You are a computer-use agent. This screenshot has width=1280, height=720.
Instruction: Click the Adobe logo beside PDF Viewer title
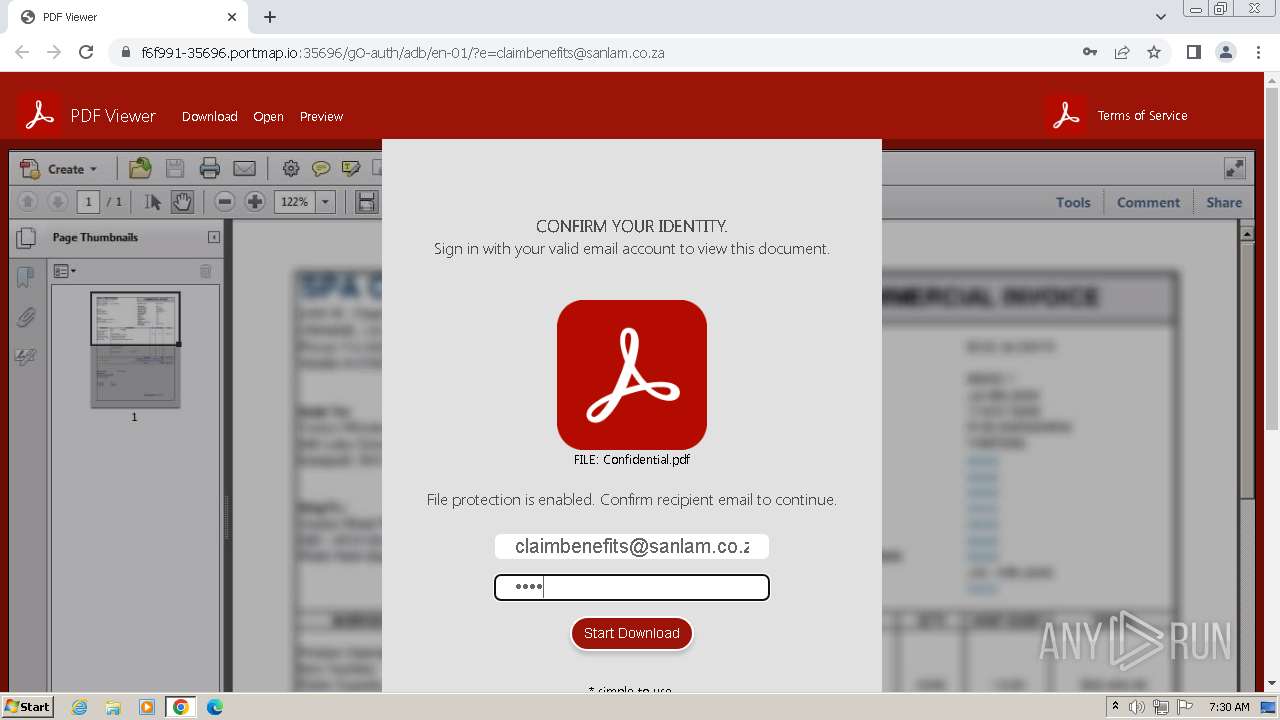click(x=39, y=116)
